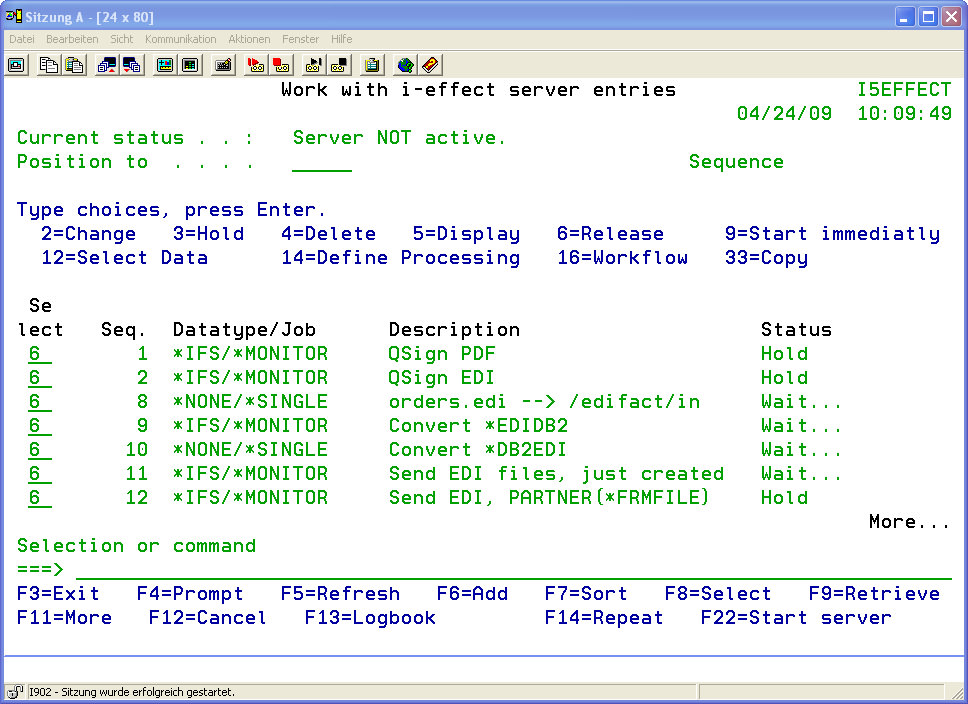This screenshot has height=704, width=968.
Task: Click the play macro toolbar icon
Action: [314, 65]
